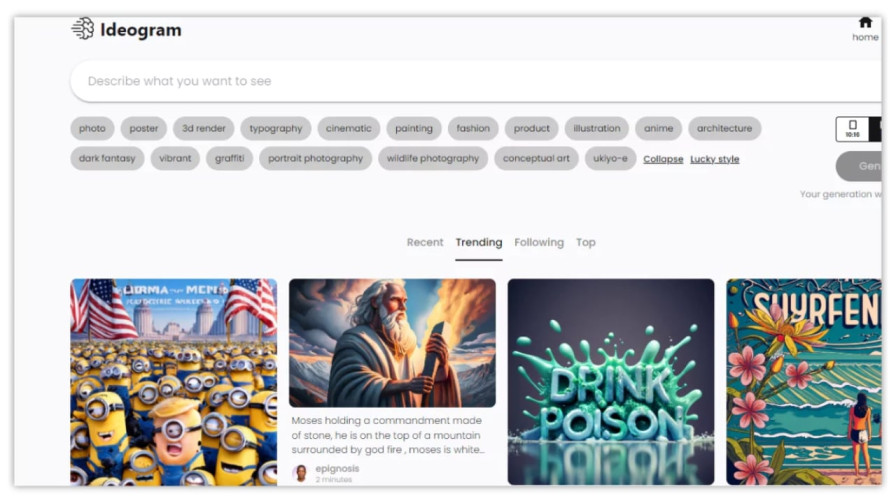Open the surf beach poster thumbnail

click(804, 382)
